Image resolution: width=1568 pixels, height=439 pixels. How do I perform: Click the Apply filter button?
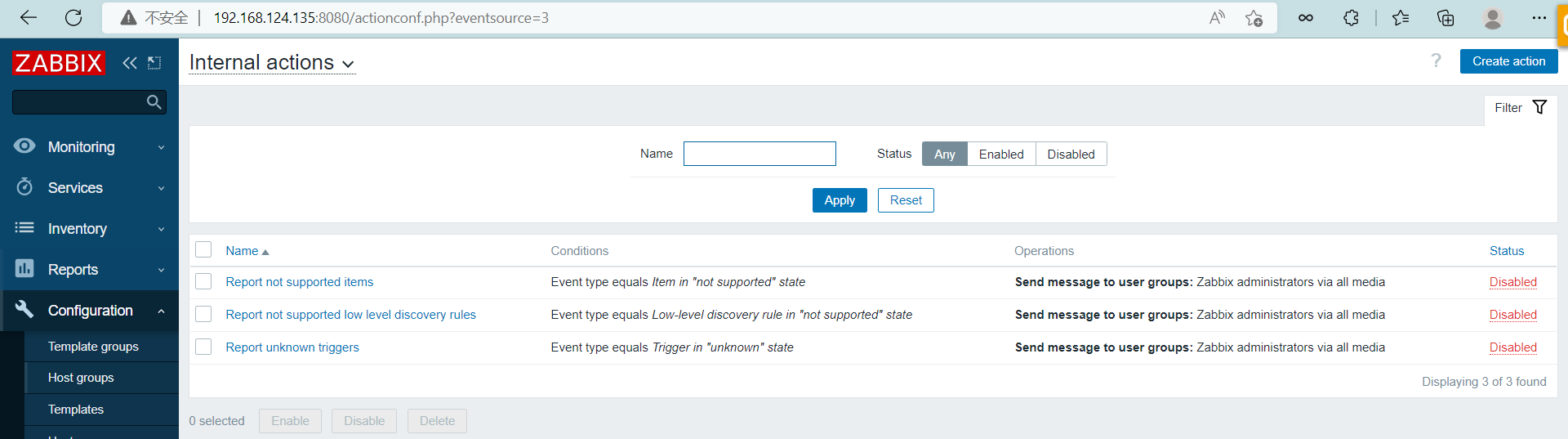coord(839,200)
